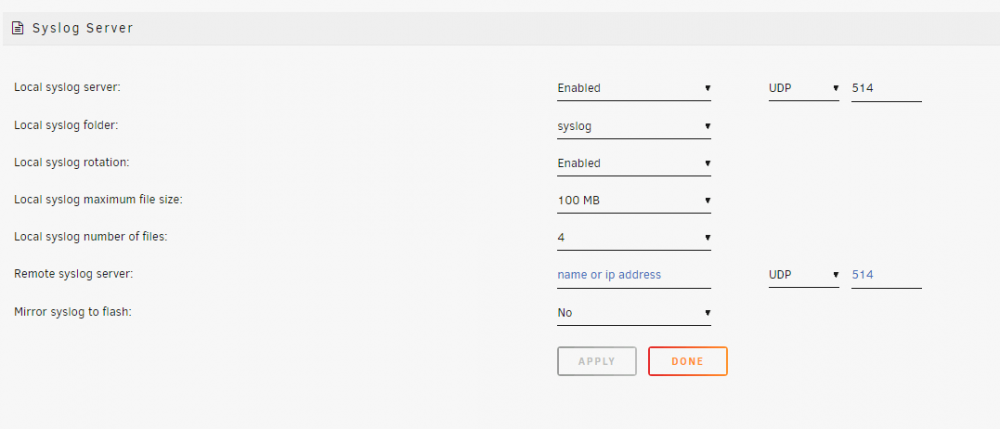The image size is (1000, 429).
Task: Click the Syslog Server heading text
Action: (82, 28)
